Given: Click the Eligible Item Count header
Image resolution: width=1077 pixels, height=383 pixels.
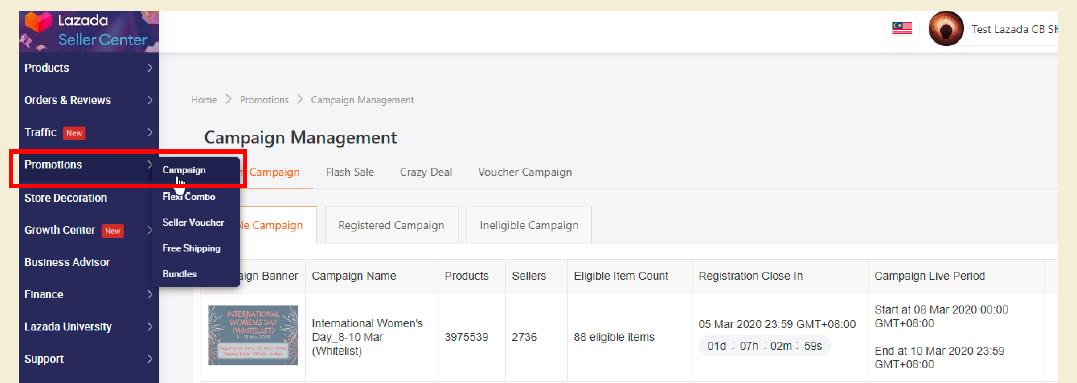Looking at the screenshot, I should point(621,276).
